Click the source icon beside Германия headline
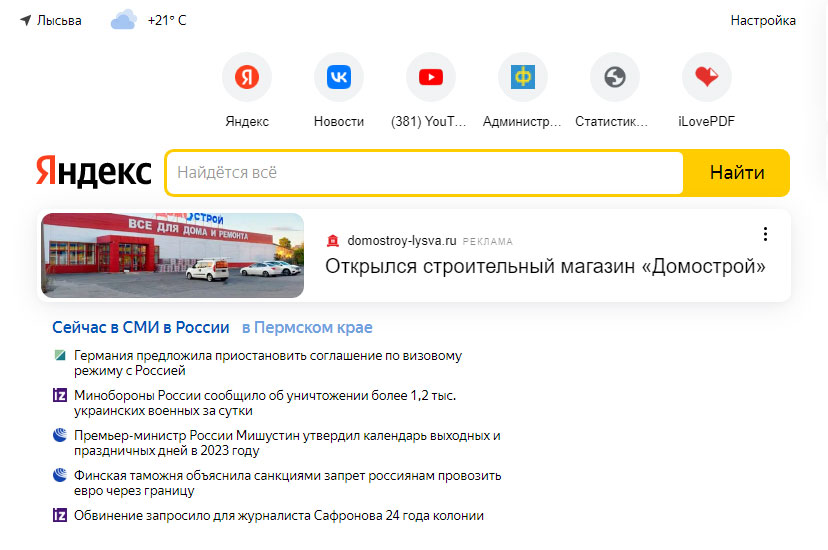Viewport: 828px width, 550px height. pyautogui.click(x=60, y=355)
